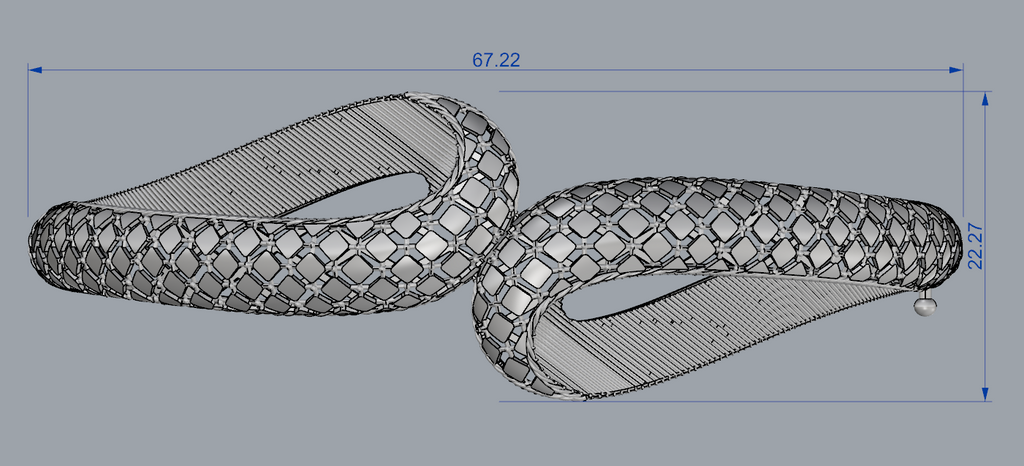Click the 67.22 width dimension text
The width and height of the screenshot is (1024, 466).
(496, 60)
